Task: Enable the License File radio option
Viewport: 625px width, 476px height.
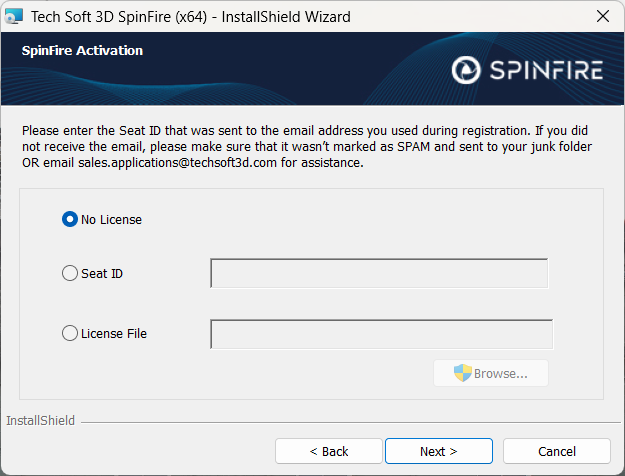Action: tap(70, 333)
